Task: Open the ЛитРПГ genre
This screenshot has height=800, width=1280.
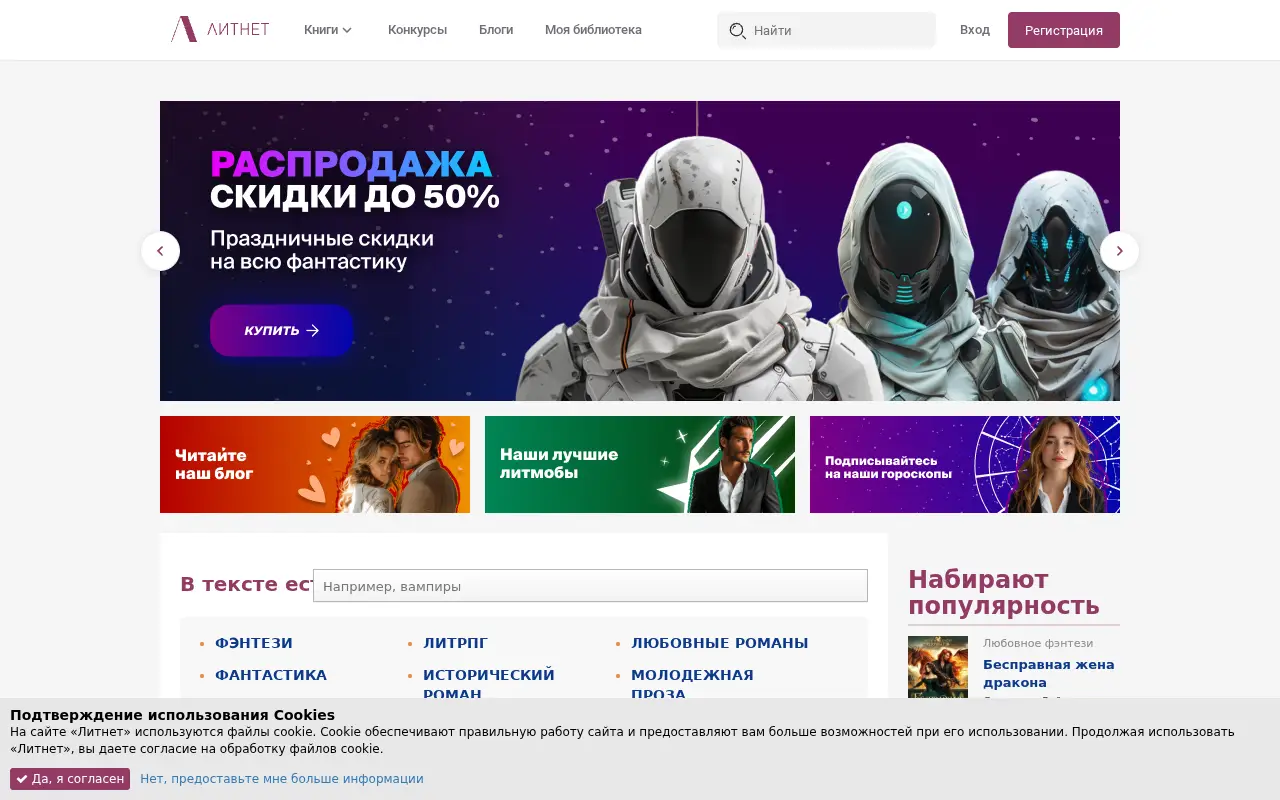Action: point(456,643)
